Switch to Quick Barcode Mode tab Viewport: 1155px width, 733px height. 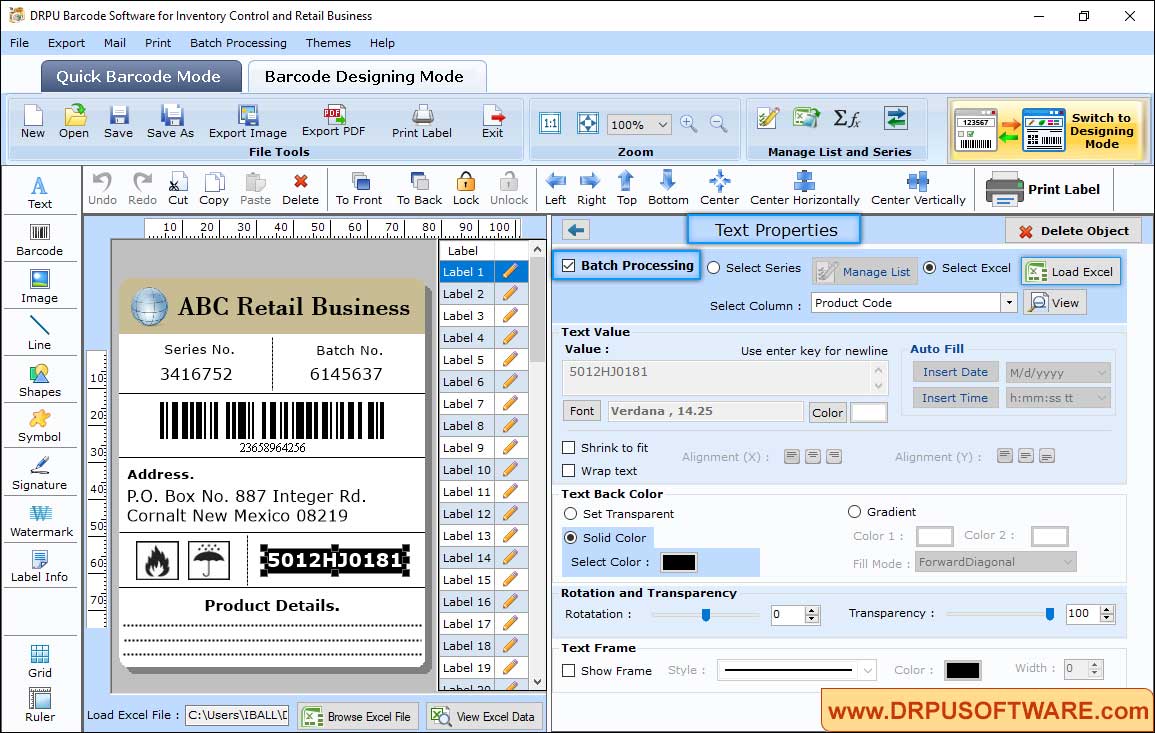pos(141,77)
